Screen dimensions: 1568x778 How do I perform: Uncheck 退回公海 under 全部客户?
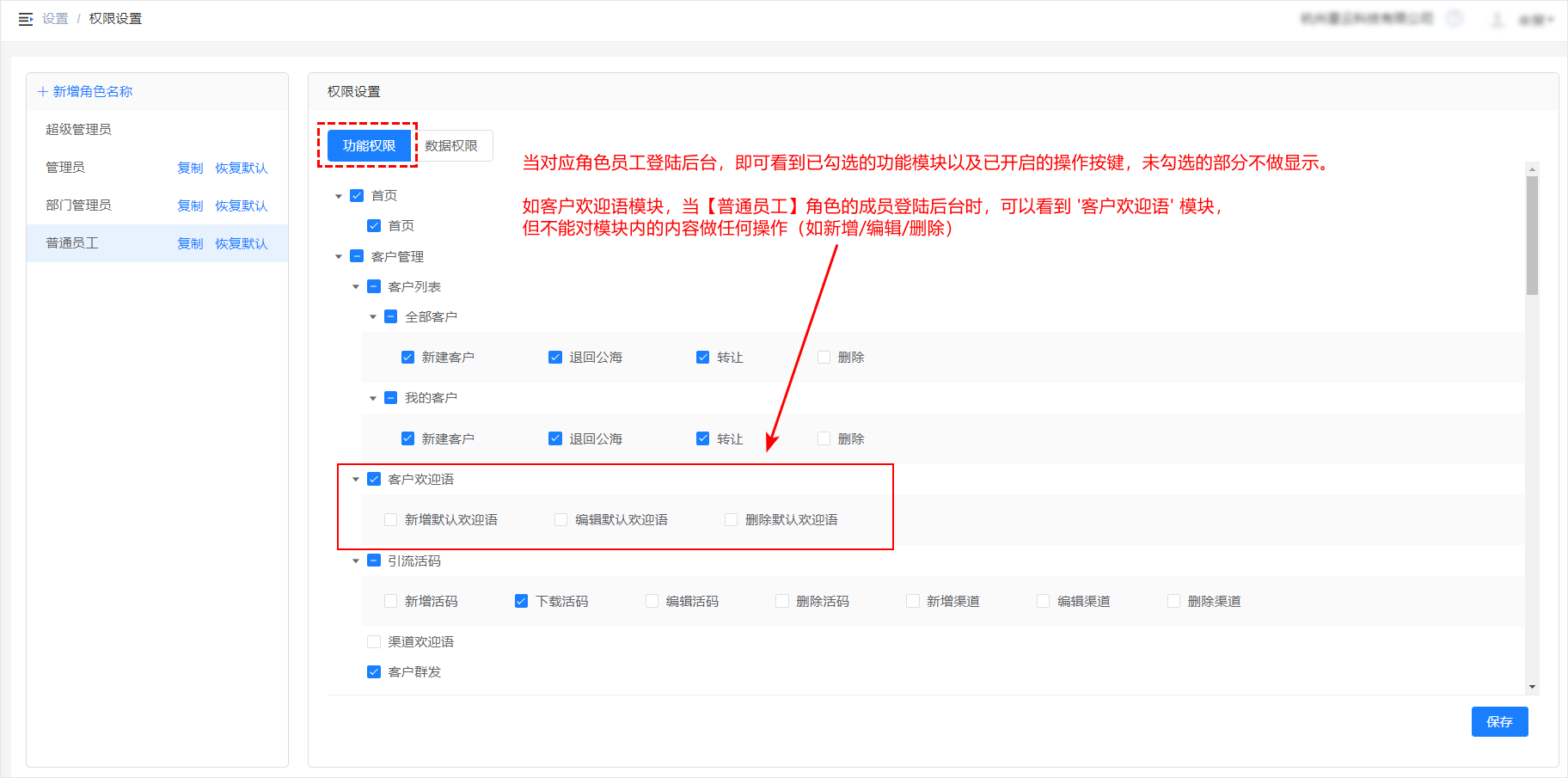click(555, 358)
